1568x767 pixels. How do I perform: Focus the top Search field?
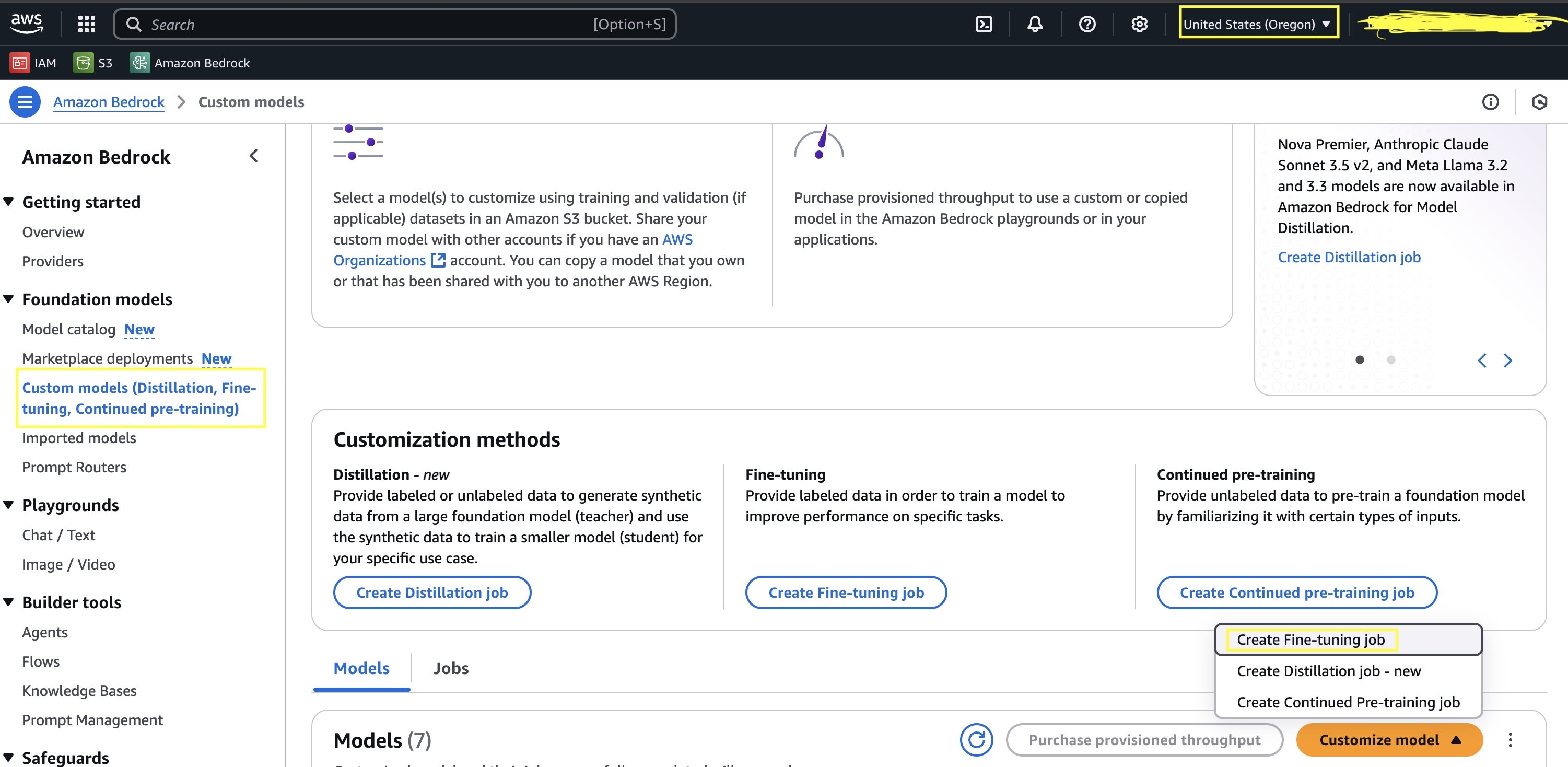pos(394,25)
